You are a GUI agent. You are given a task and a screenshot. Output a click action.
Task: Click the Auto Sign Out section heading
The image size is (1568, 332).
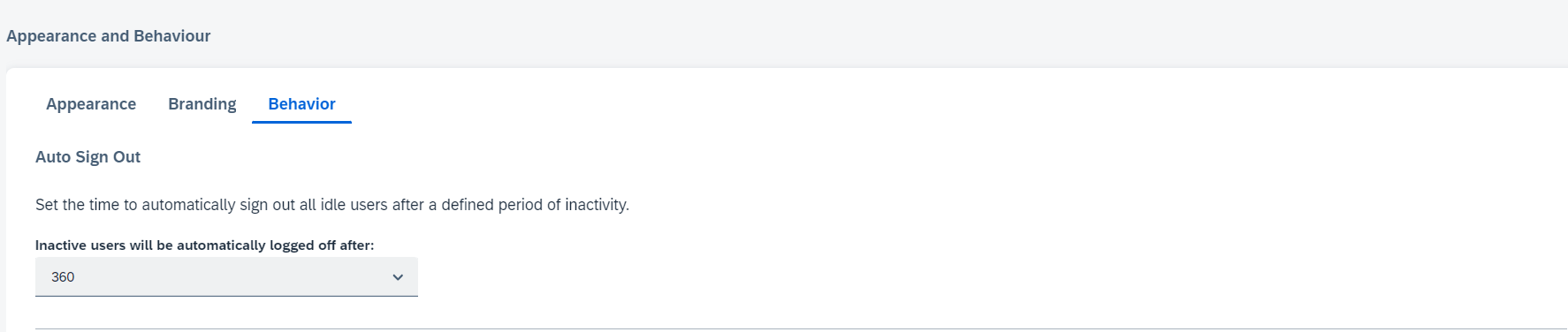[x=88, y=157]
